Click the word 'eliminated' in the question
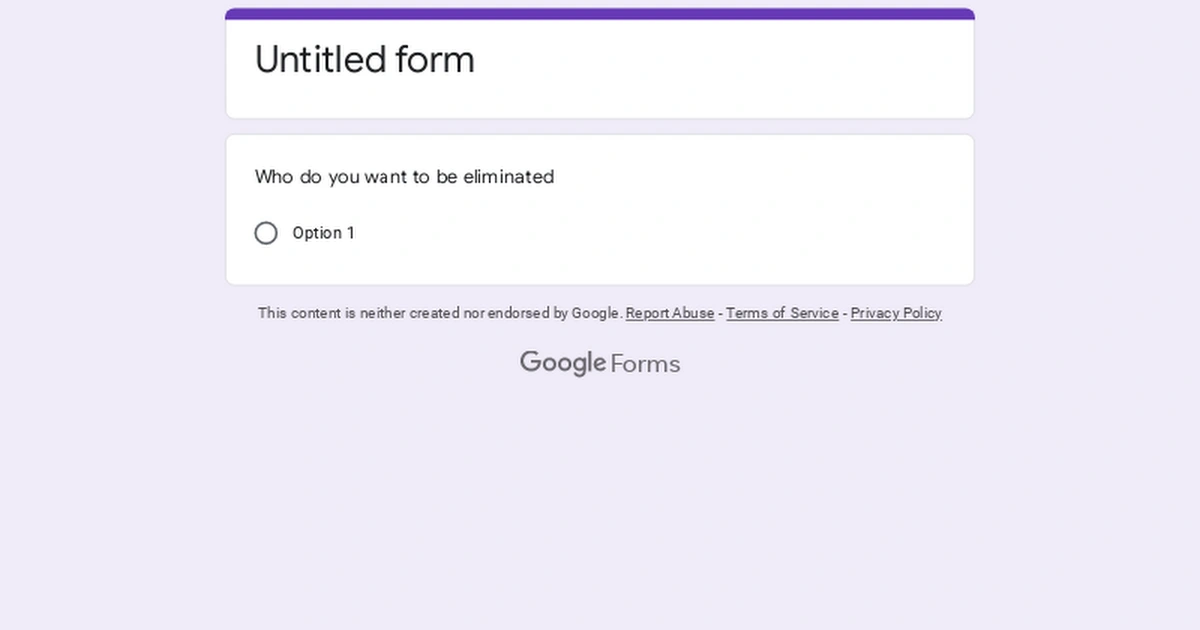 click(508, 177)
